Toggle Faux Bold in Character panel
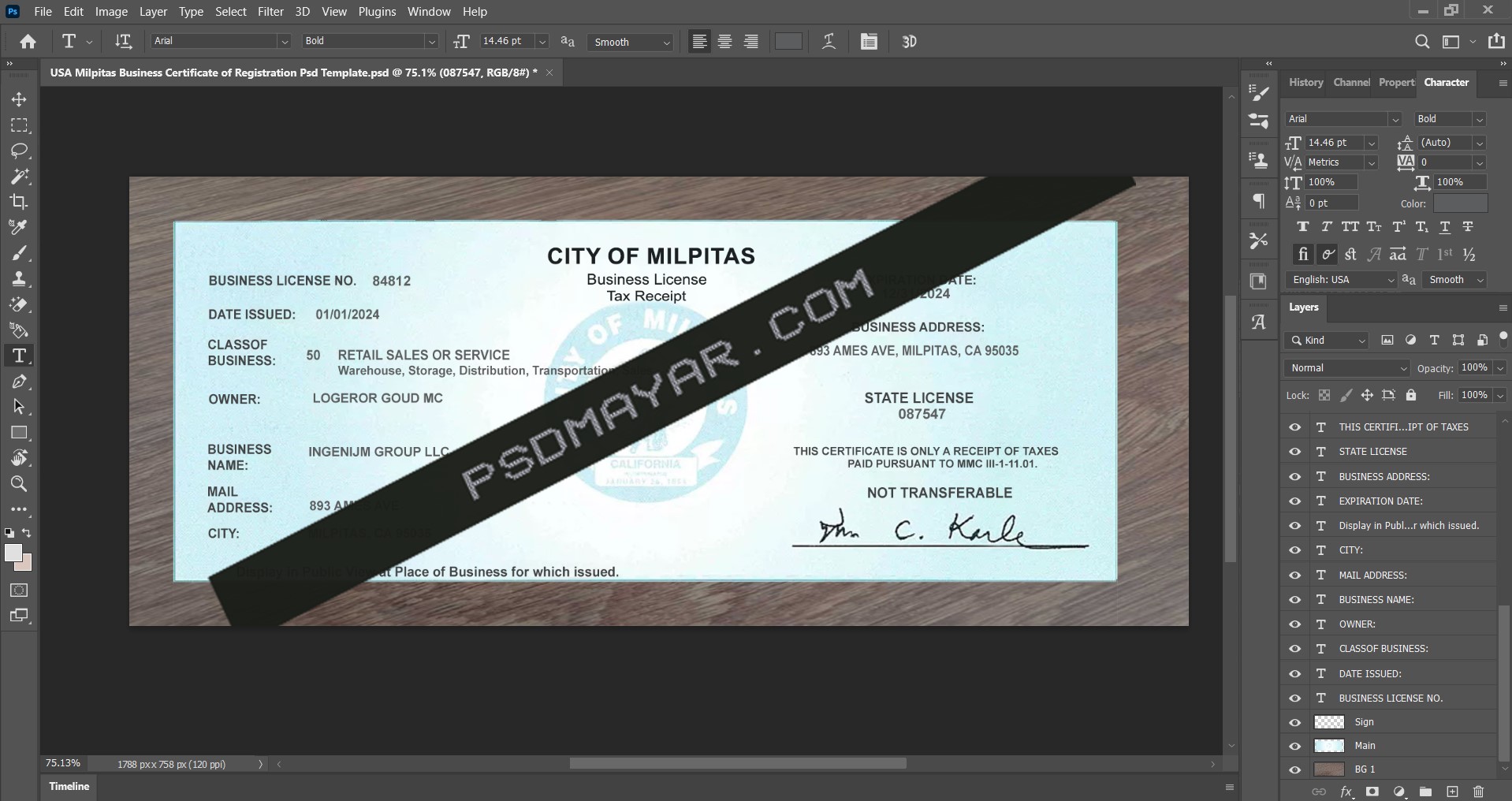 click(x=1303, y=227)
